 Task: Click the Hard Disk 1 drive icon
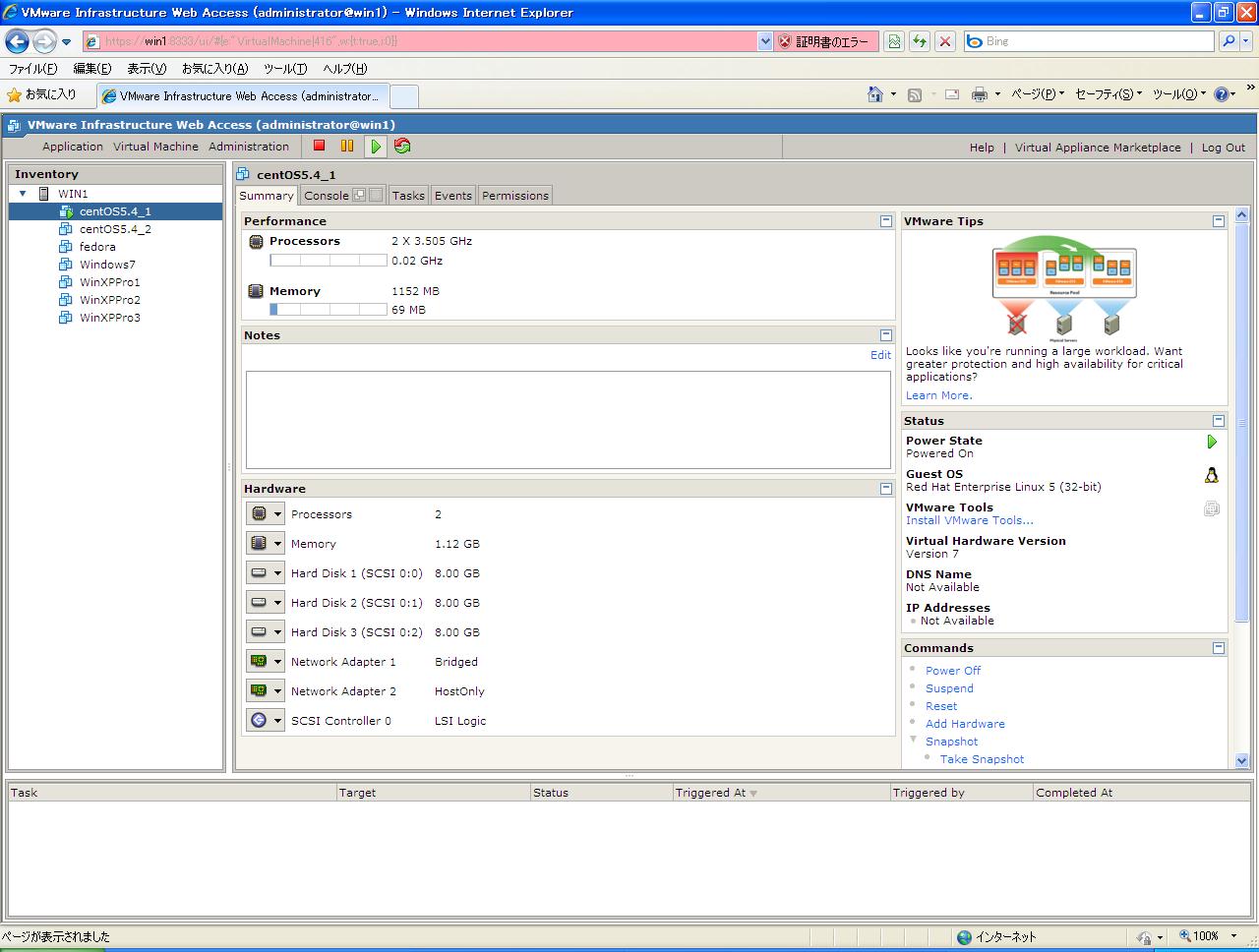point(259,572)
